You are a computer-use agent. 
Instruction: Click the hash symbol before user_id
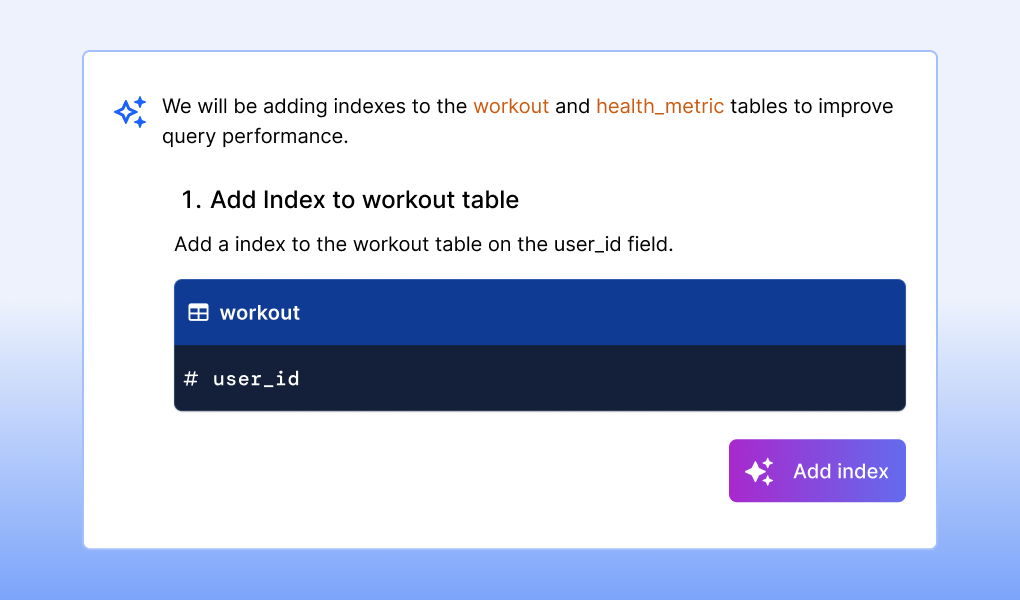[191, 379]
